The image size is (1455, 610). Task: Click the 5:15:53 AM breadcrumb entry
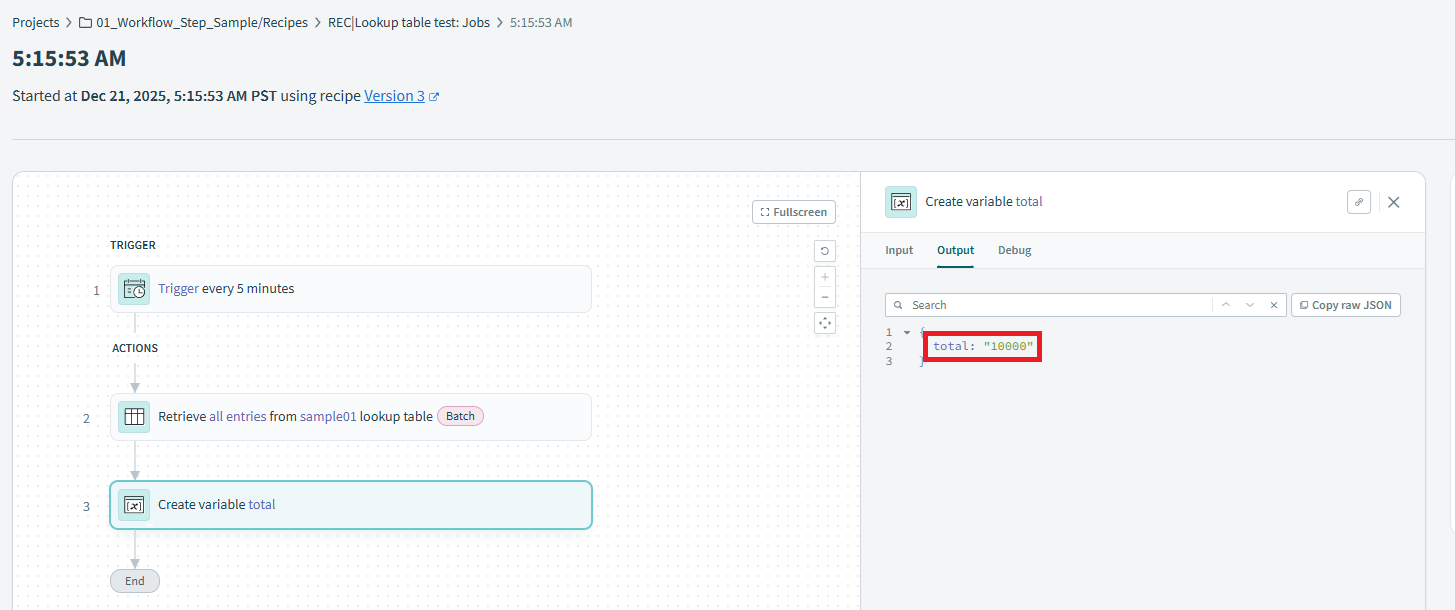541,22
